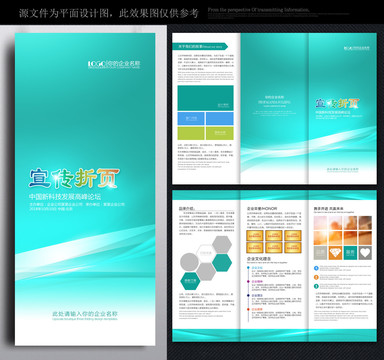Image resolution: width=384 pixels, height=360 pixels.
Task: Click the teal arrow heading banner on brochure
Action: coord(200,47)
